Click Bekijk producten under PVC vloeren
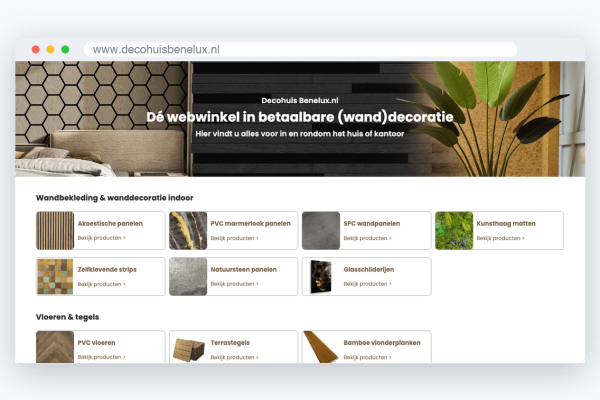 (x=101, y=357)
